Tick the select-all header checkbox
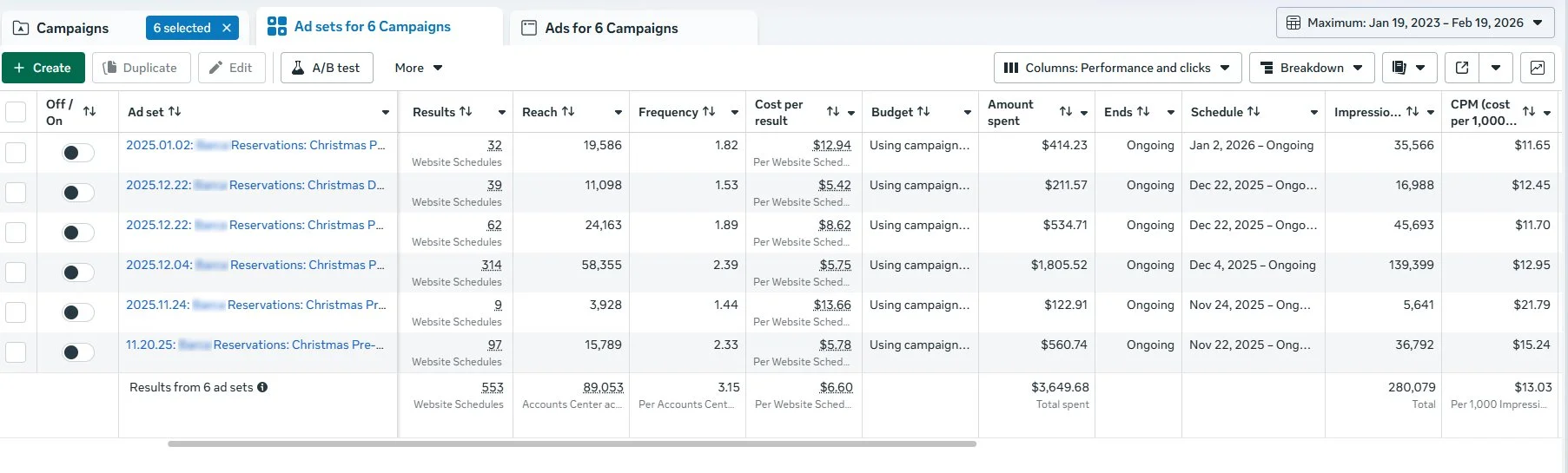This screenshot has width=1568, height=473. tap(16, 112)
